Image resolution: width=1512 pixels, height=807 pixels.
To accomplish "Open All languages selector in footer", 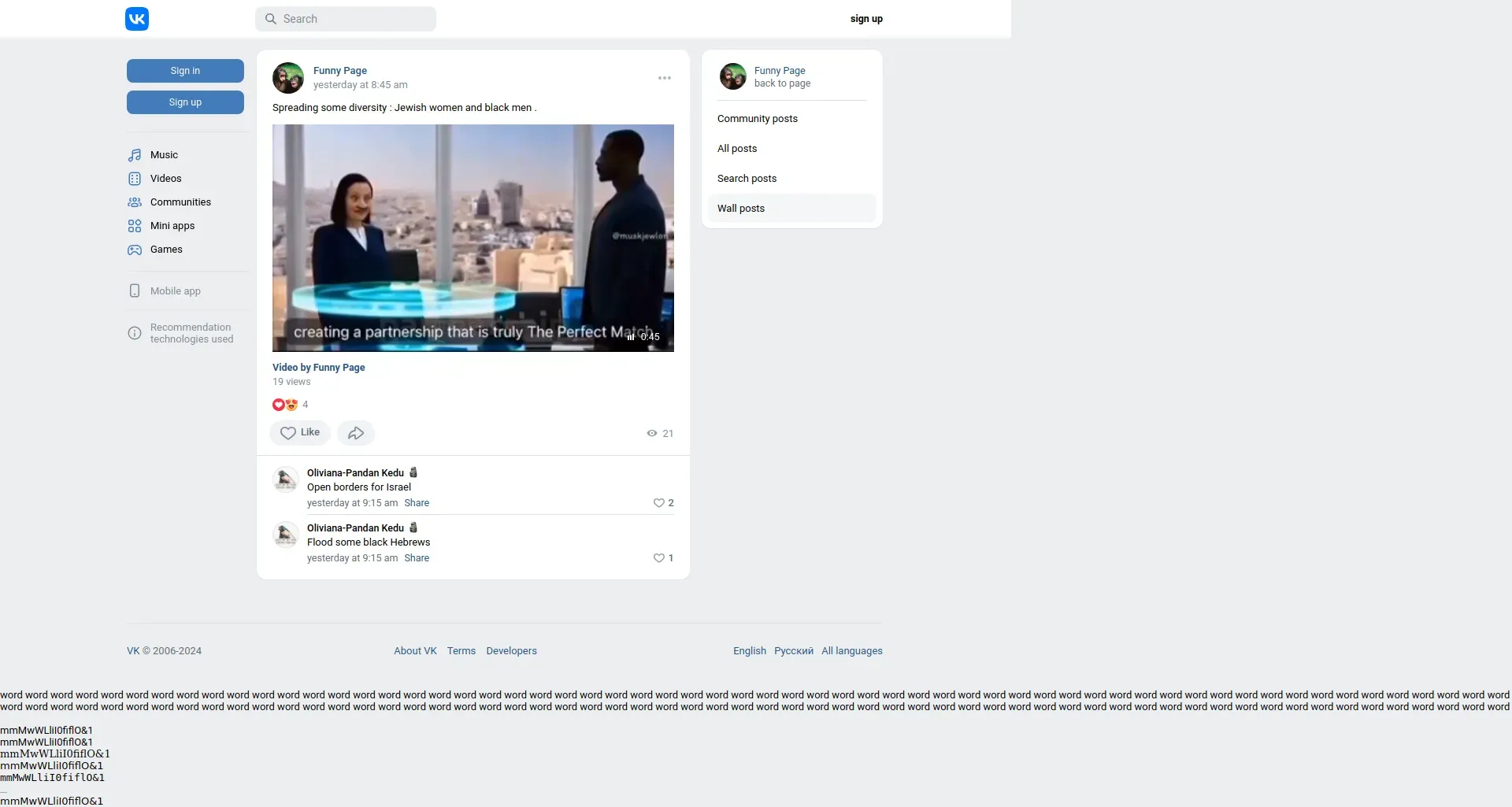I will [852, 651].
